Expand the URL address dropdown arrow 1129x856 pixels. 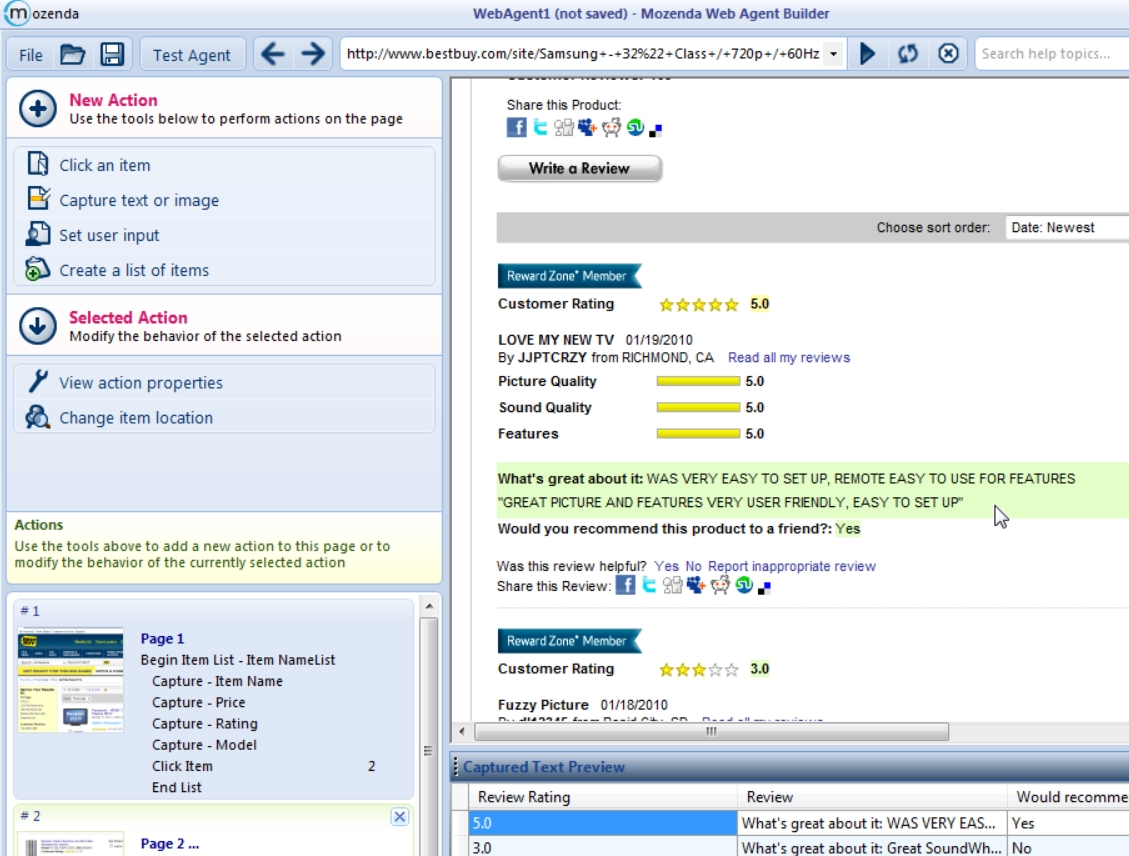point(833,54)
